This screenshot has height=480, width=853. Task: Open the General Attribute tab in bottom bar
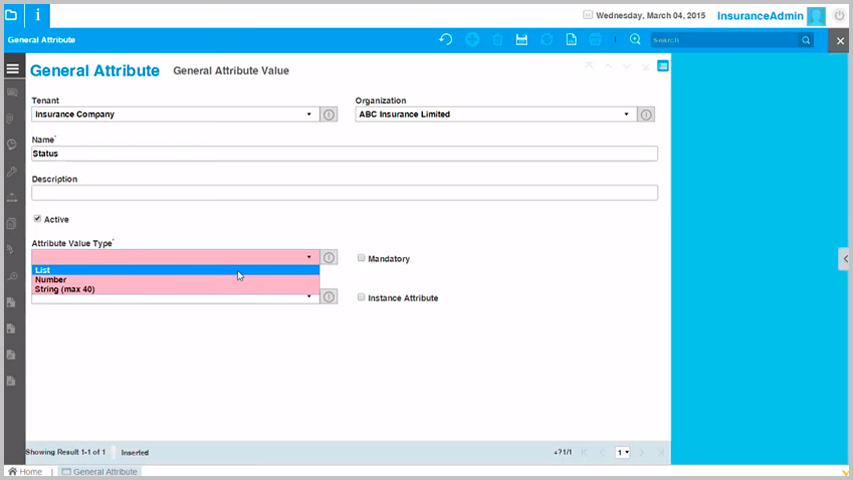[x=100, y=472]
